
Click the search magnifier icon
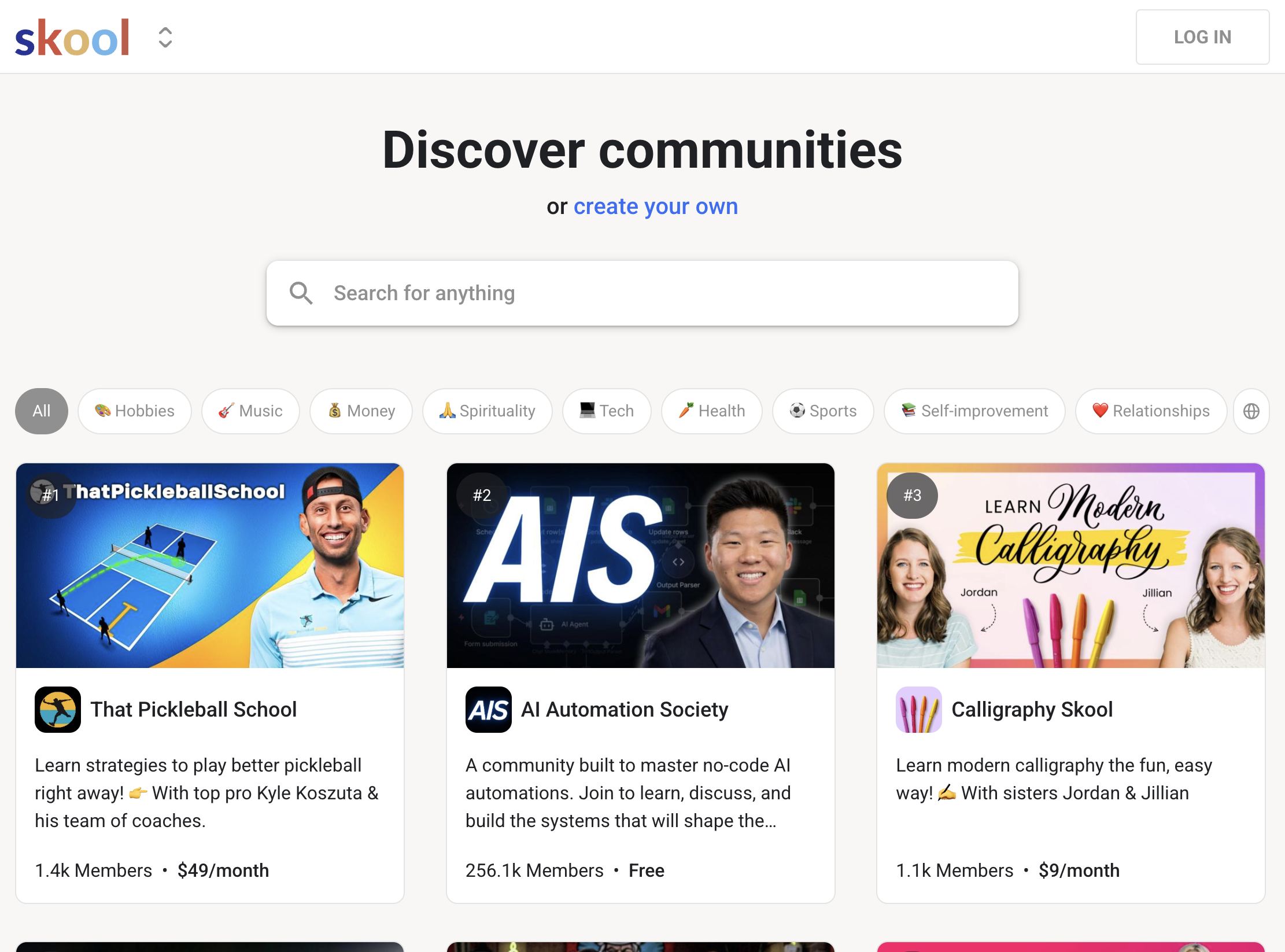click(301, 293)
